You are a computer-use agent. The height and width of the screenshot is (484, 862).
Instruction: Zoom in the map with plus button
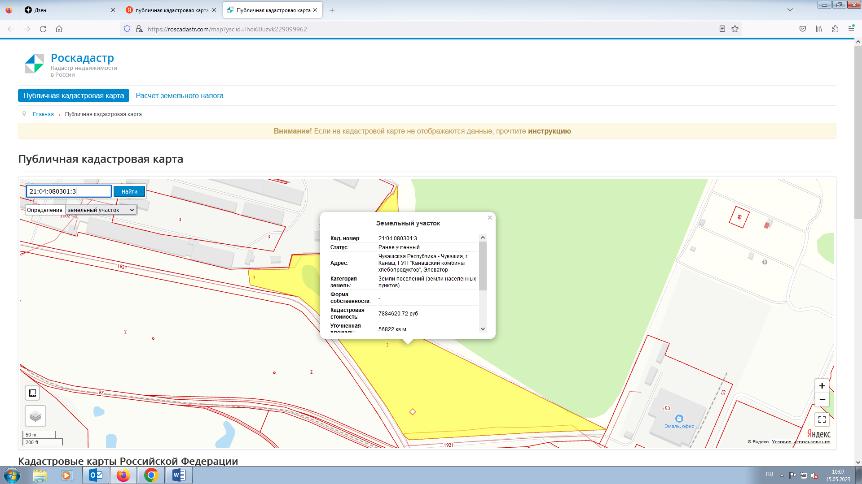822,385
